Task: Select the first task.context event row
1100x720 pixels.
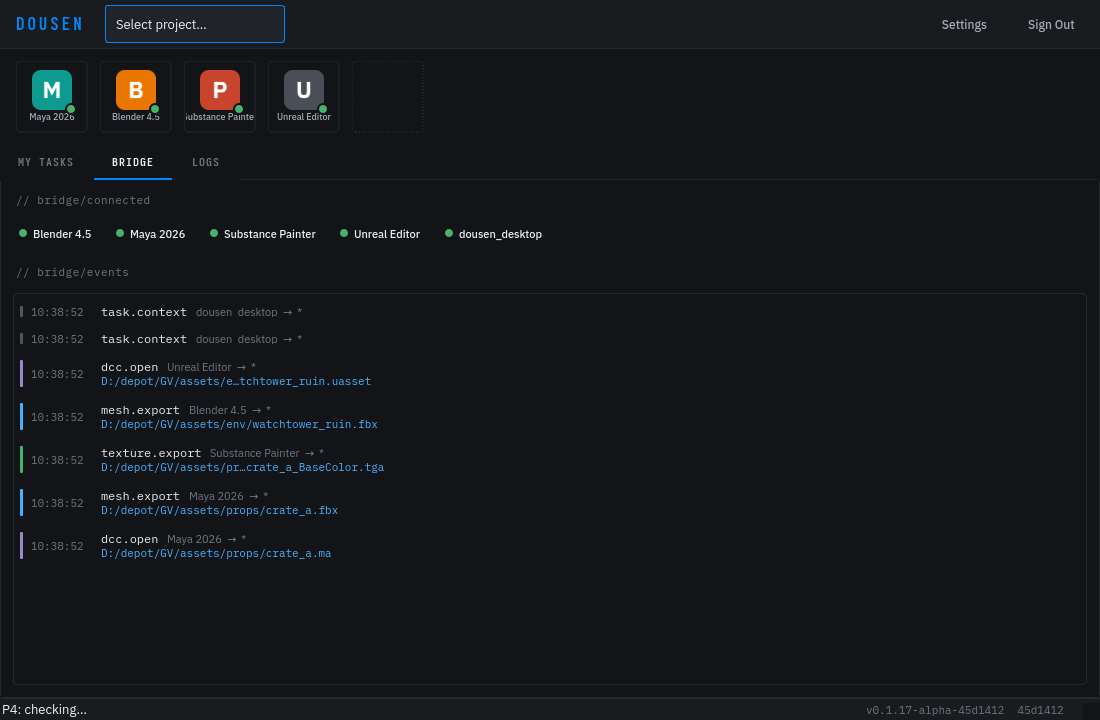Action: point(550,312)
